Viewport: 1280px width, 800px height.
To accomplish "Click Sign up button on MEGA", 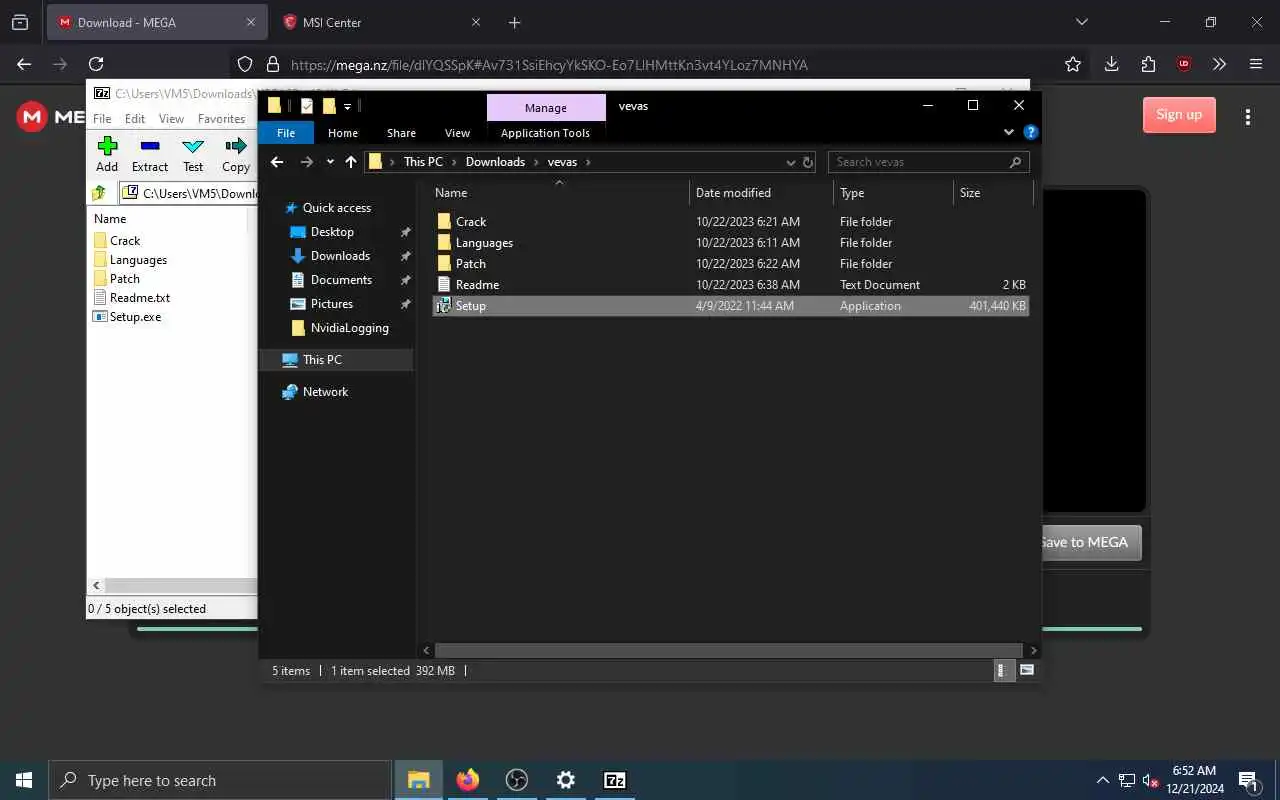I will (x=1179, y=115).
